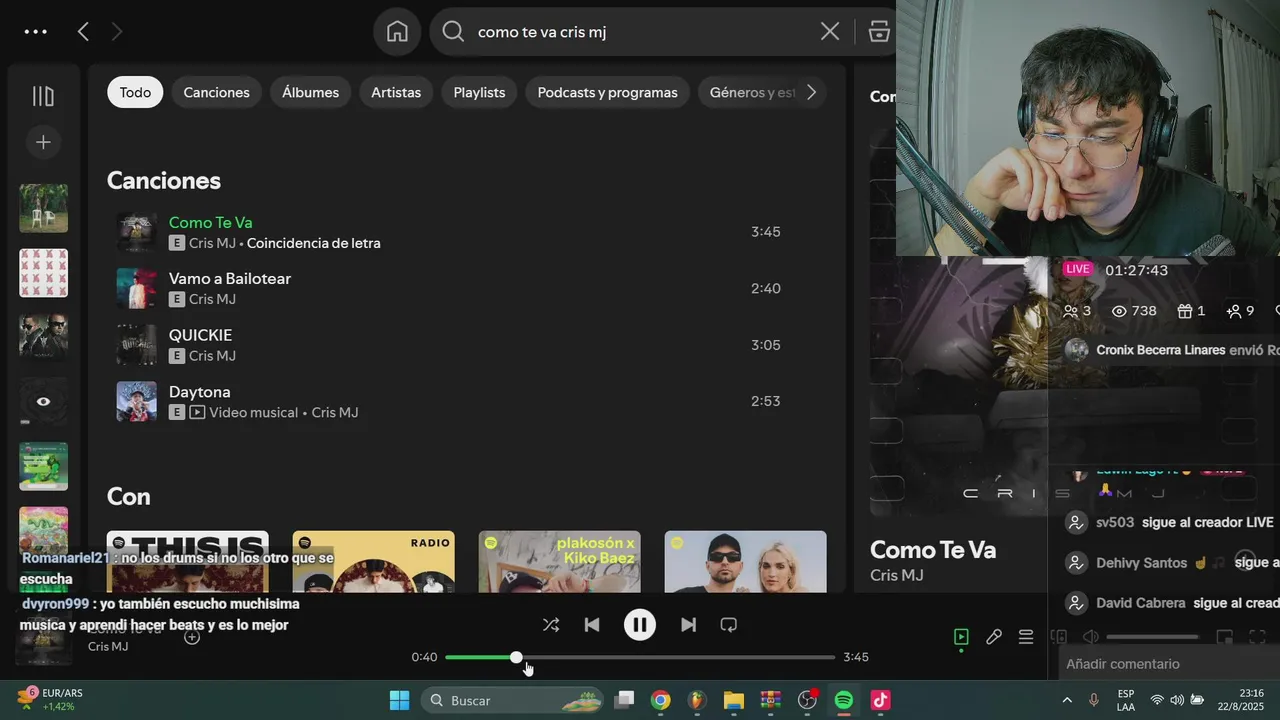This screenshot has width=1280, height=720.
Task: Open the sidebar item with the eye cover
Action: click(44, 401)
